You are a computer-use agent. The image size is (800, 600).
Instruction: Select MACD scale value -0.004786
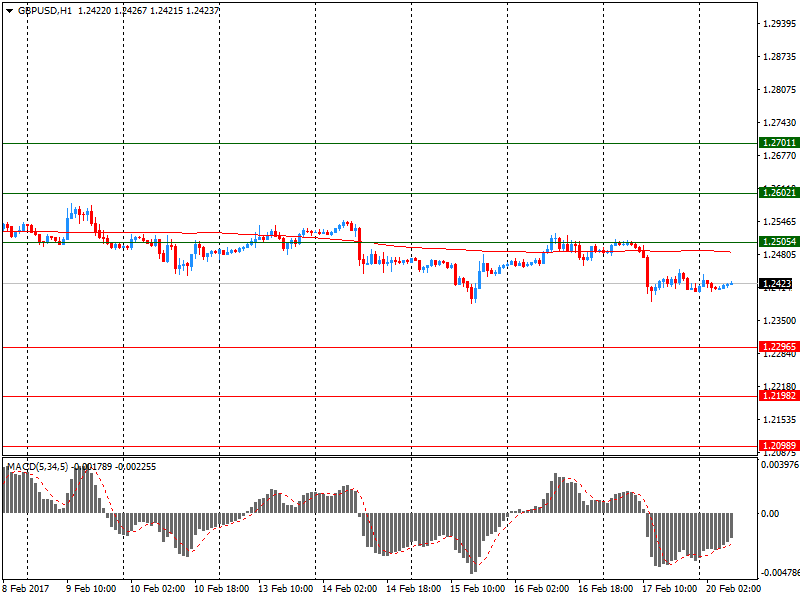[780, 572]
